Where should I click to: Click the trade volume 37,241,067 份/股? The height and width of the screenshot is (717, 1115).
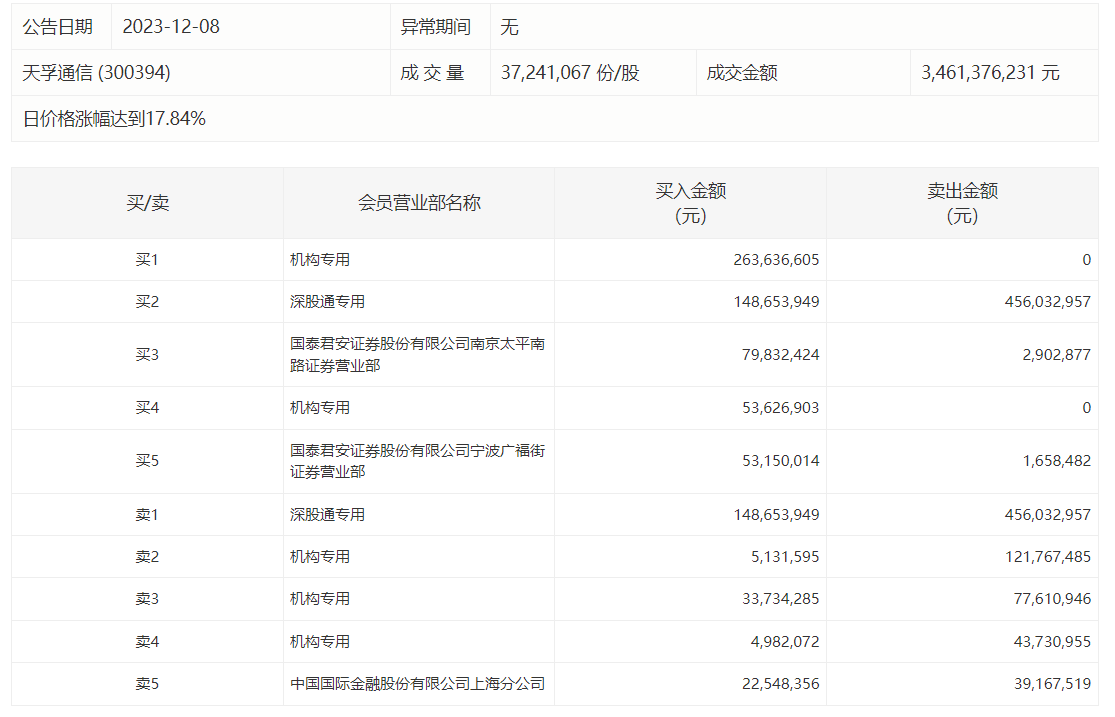pos(569,73)
